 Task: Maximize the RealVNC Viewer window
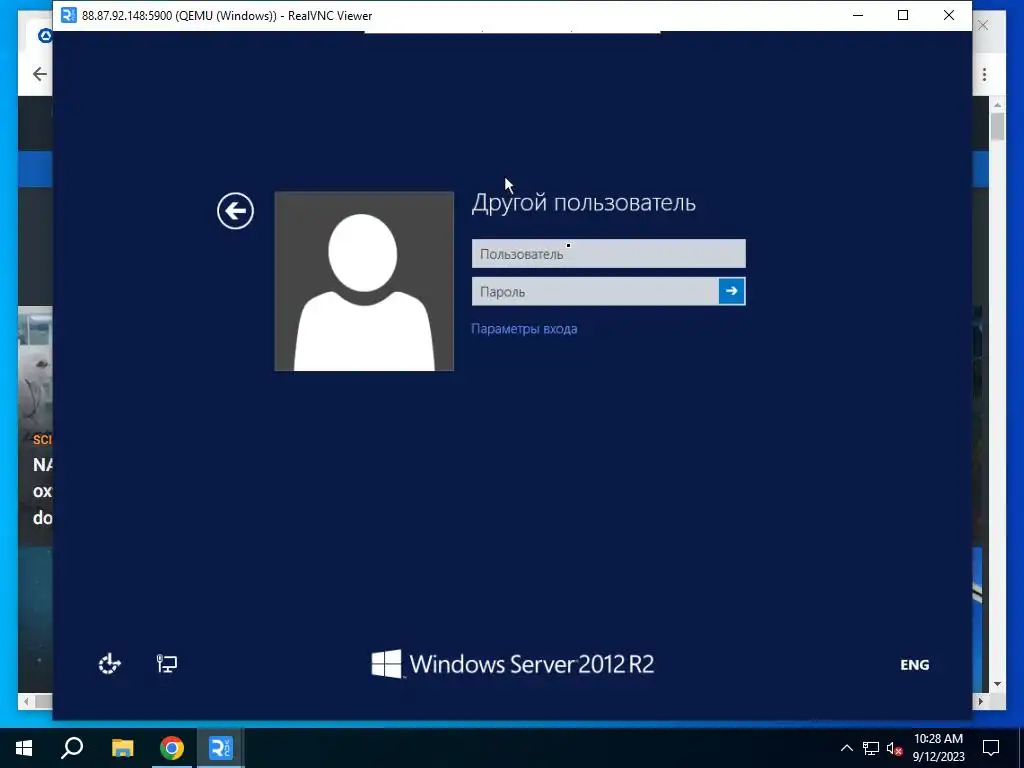pos(903,15)
